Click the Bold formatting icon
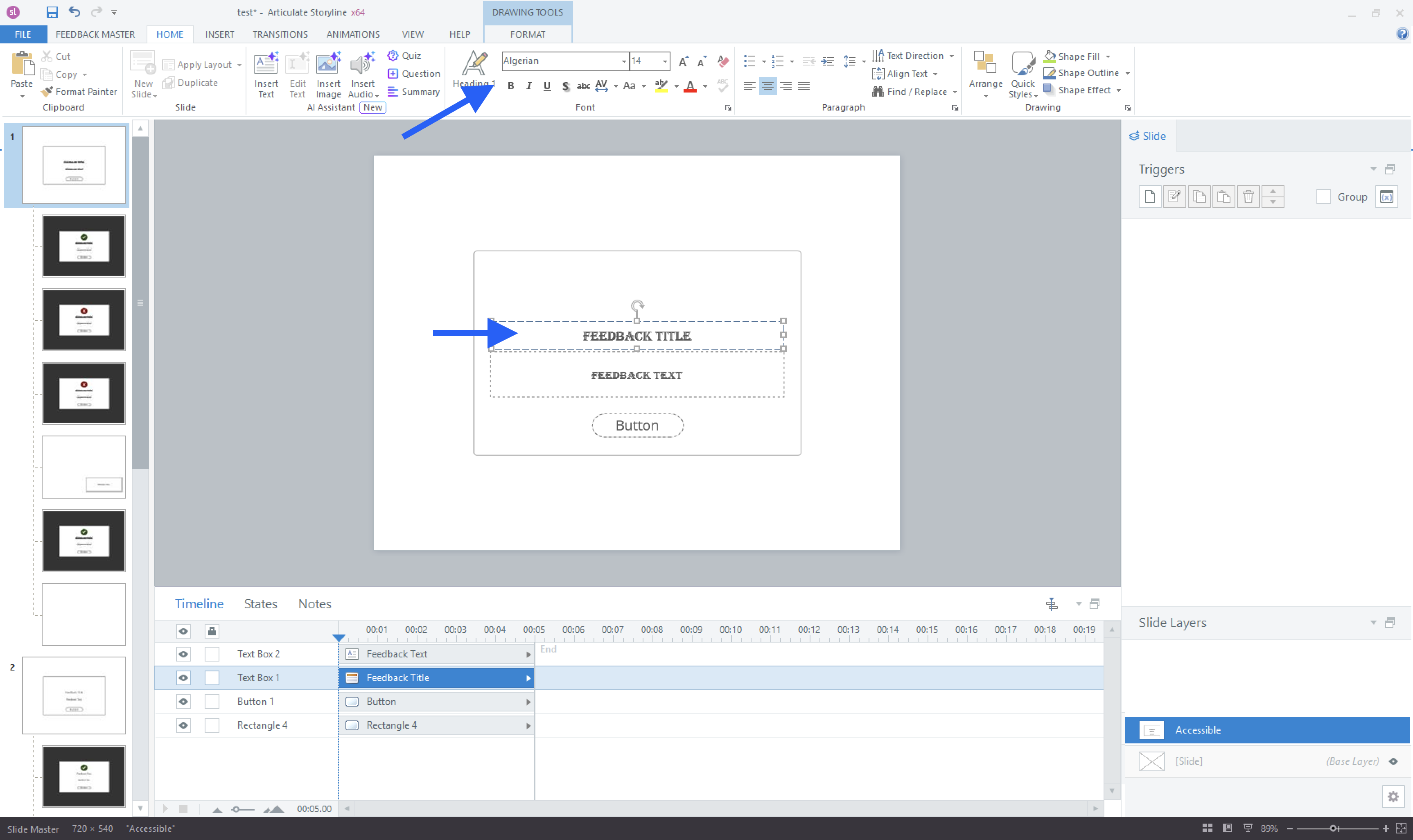 (x=510, y=86)
